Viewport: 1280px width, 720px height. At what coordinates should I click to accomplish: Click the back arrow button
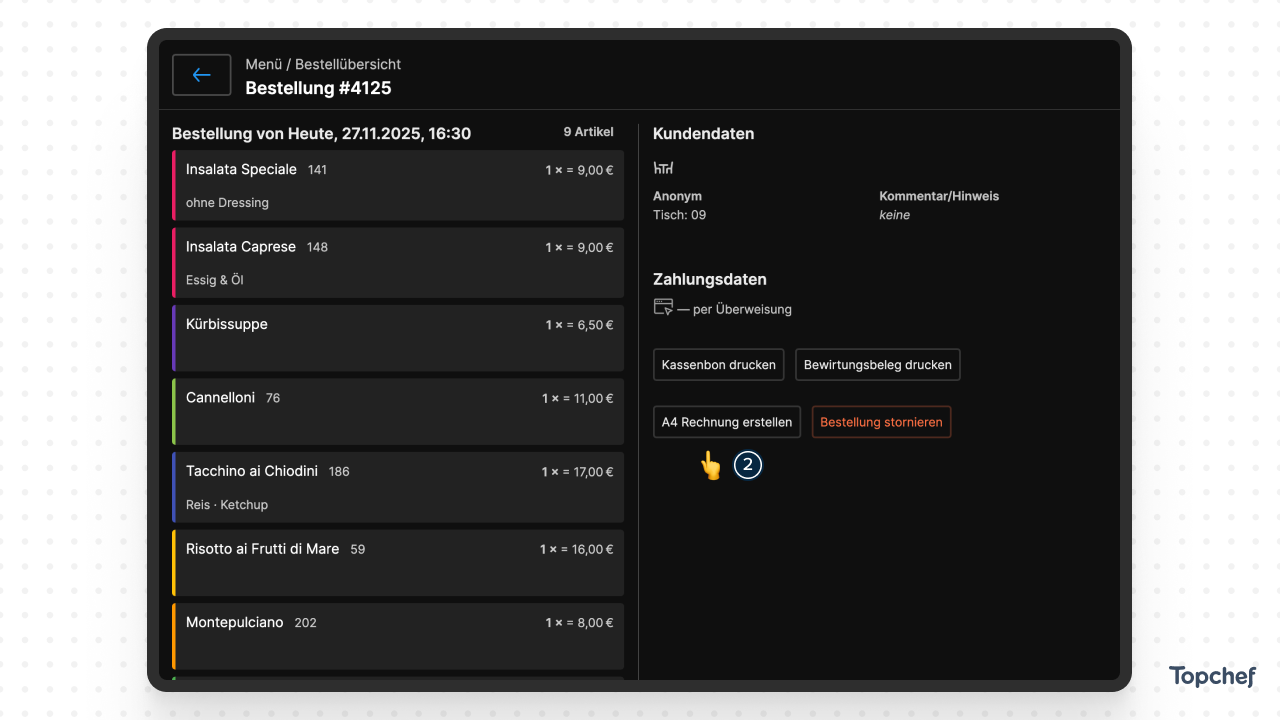coord(201,75)
